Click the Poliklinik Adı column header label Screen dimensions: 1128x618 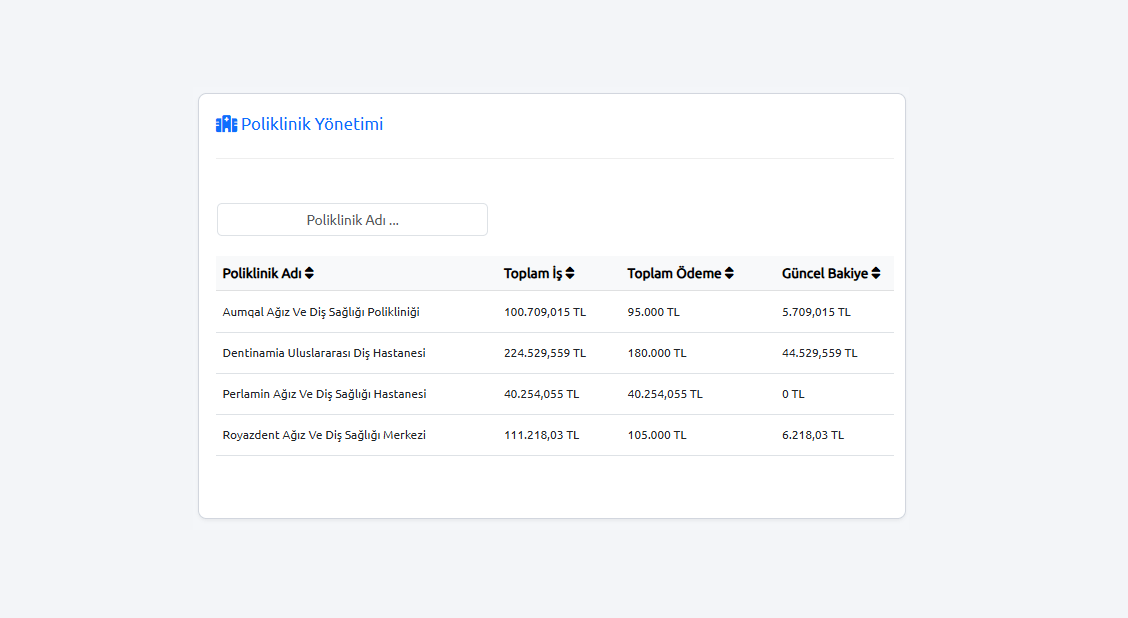pos(262,273)
